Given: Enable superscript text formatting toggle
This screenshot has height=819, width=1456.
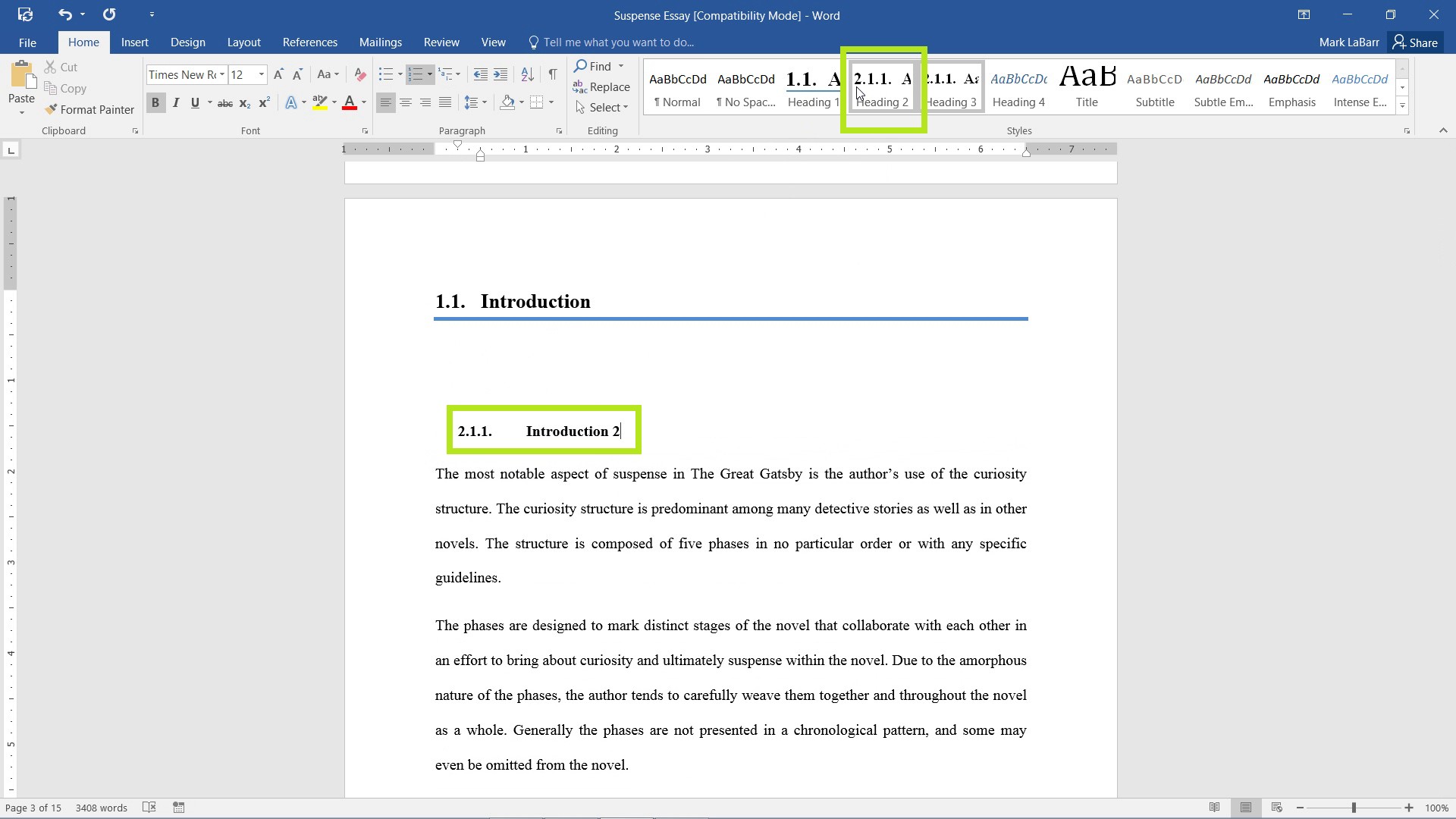Looking at the screenshot, I should coord(263,103).
